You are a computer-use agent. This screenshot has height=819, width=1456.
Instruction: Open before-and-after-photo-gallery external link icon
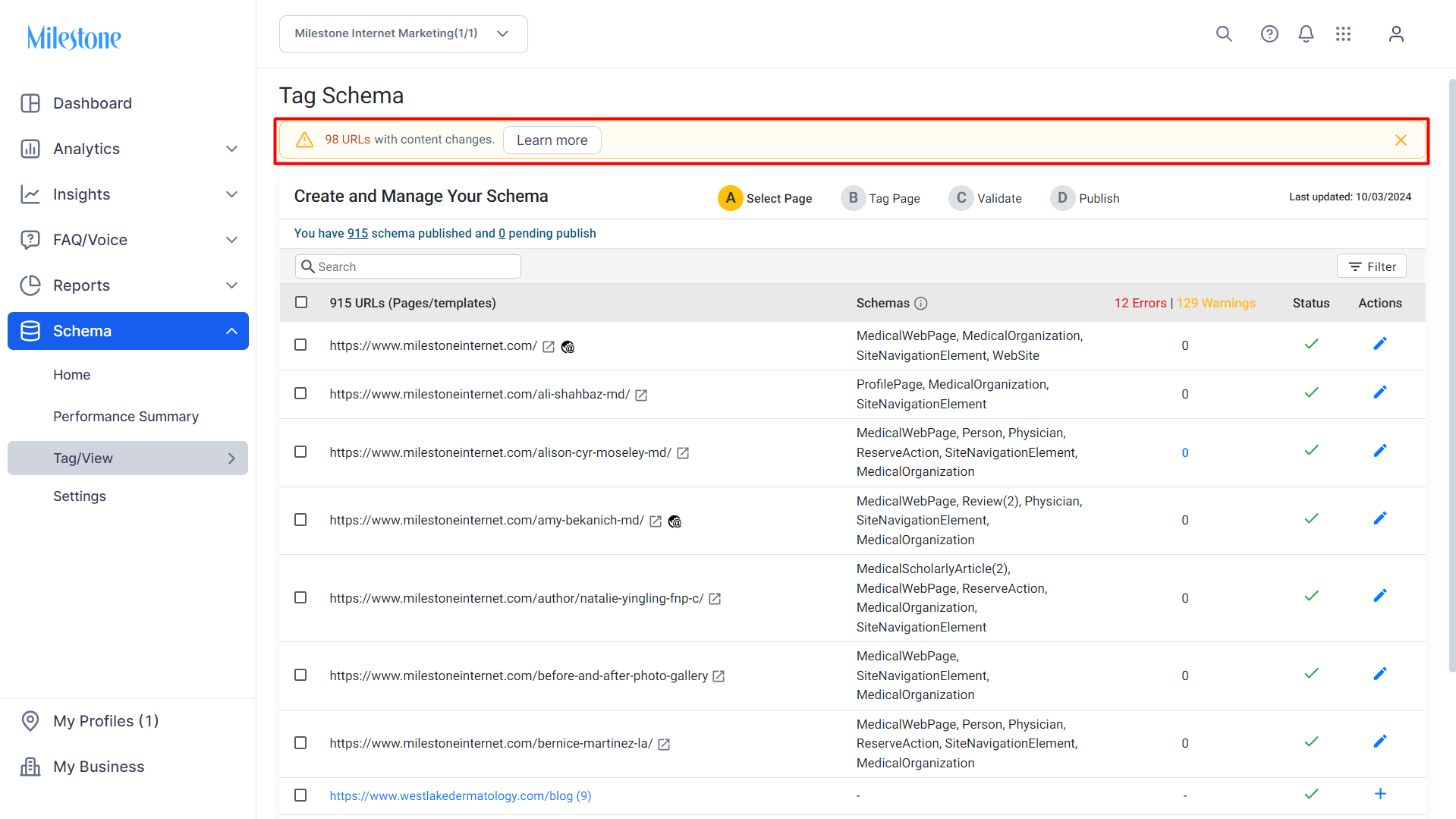coord(719,676)
